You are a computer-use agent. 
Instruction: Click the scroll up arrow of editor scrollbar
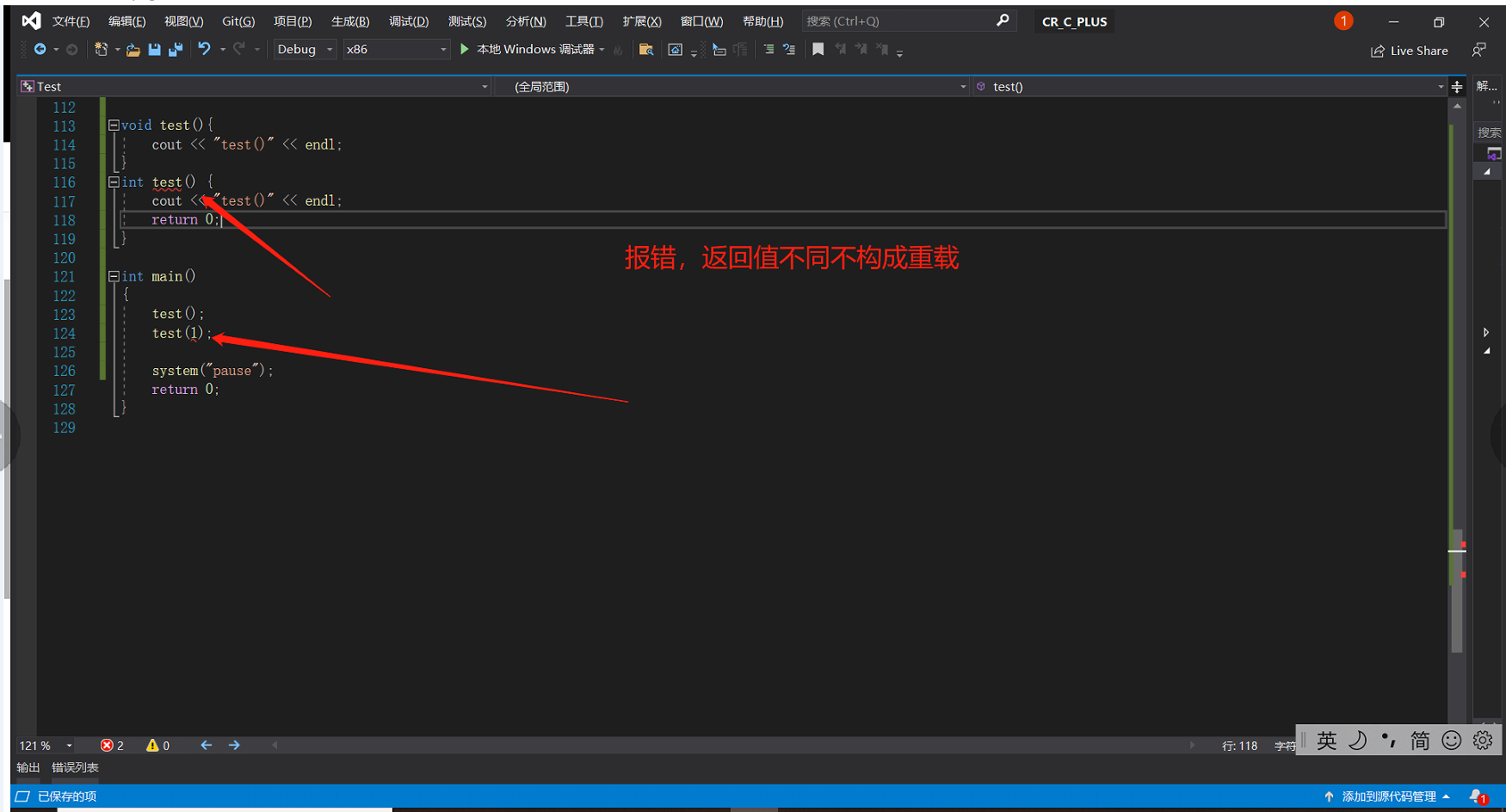click(1457, 106)
